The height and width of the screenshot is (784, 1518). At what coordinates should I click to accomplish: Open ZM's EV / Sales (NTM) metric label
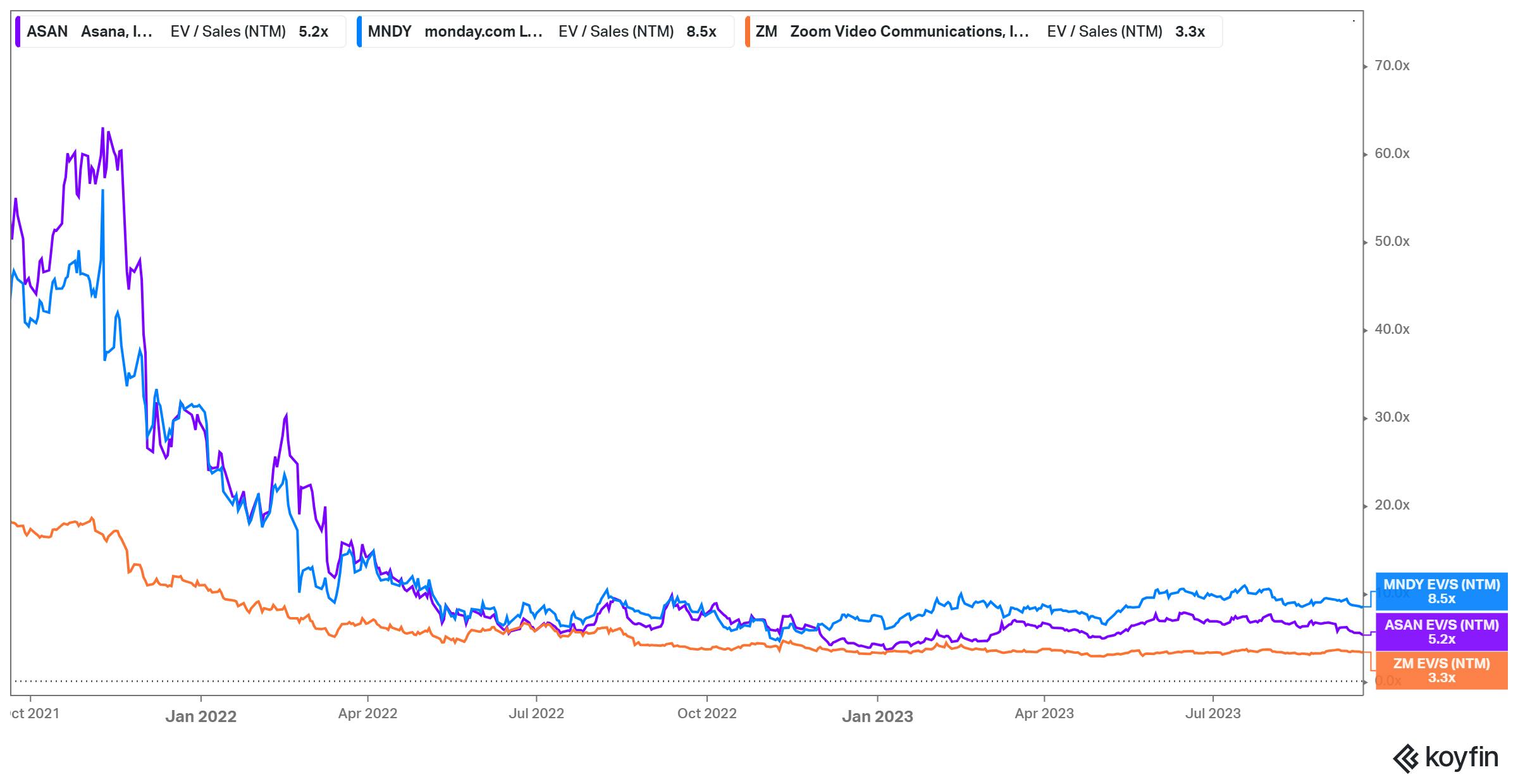click(1104, 32)
